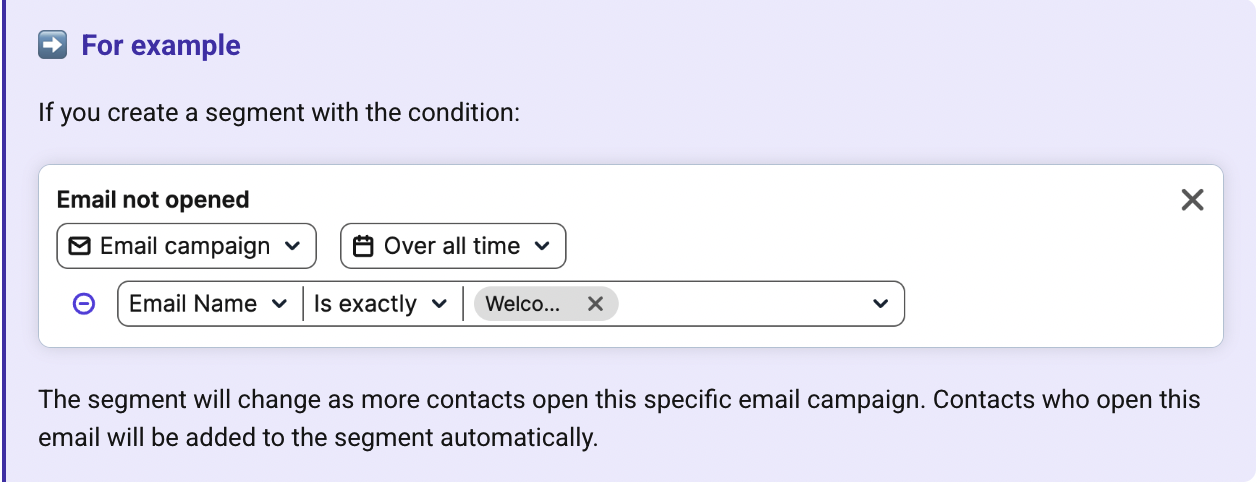Image resolution: width=1260 pixels, height=484 pixels.
Task: Click the For example heading
Action: 161,45
